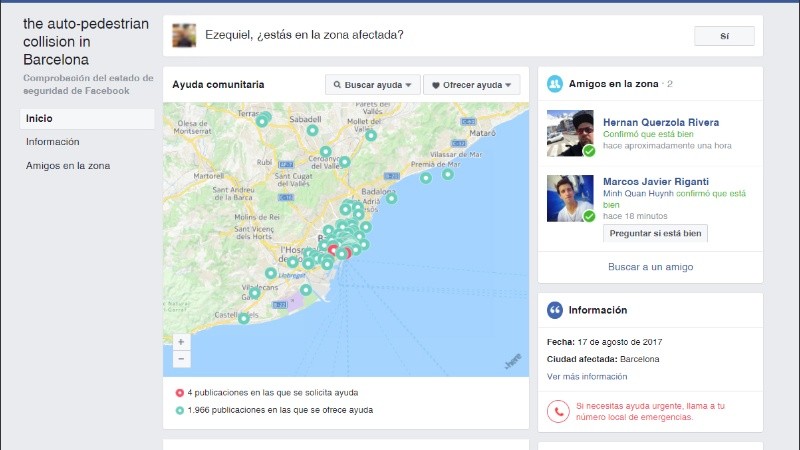
Task: Open the Buscar ayuda dropdown
Action: click(x=372, y=85)
